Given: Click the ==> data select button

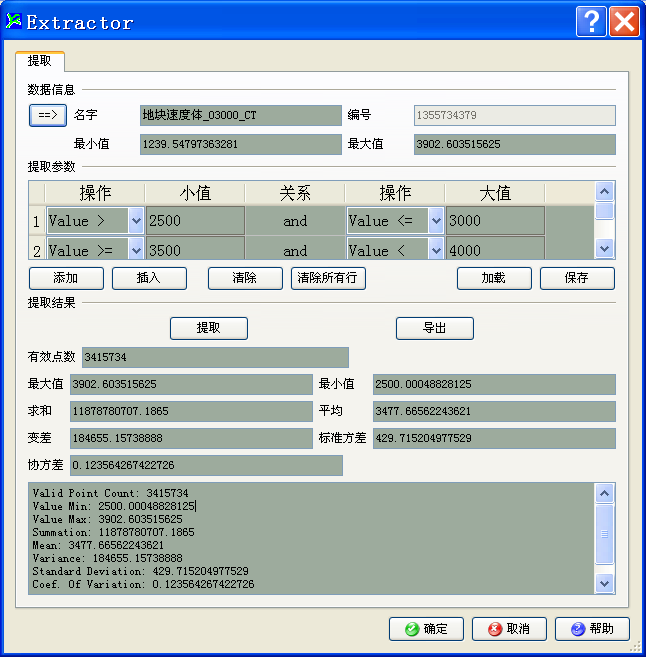Looking at the screenshot, I should pyautogui.click(x=48, y=115).
